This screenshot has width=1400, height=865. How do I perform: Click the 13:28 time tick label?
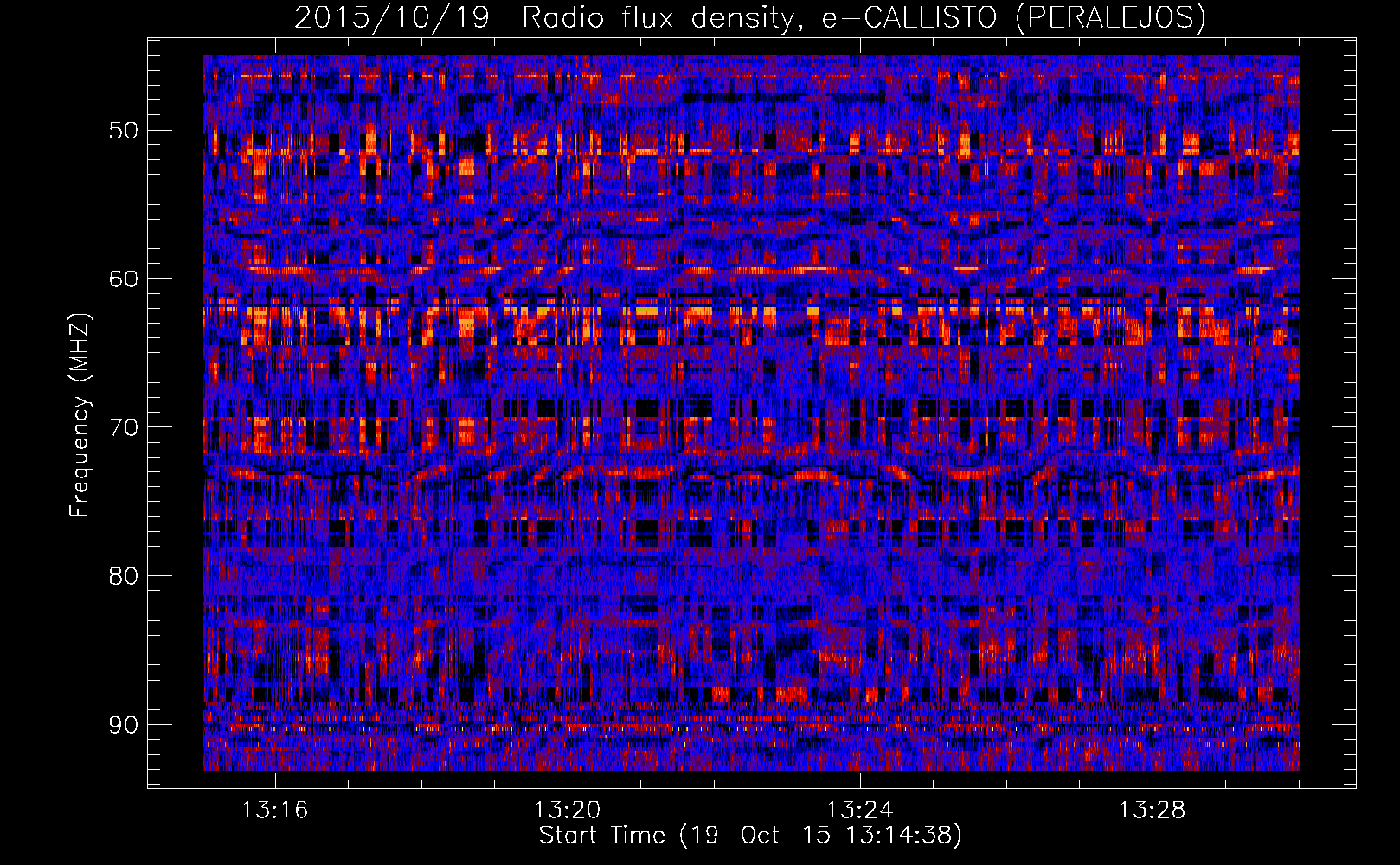1152,811
